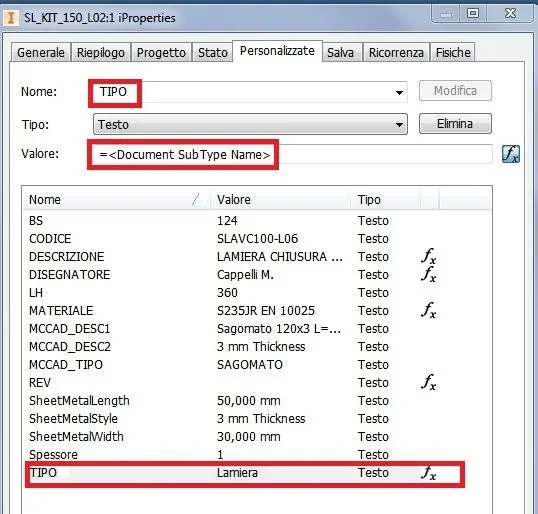Open the Tipo dropdown showing Testo
This screenshot has width=538, height=514.
tap(250, 124)
